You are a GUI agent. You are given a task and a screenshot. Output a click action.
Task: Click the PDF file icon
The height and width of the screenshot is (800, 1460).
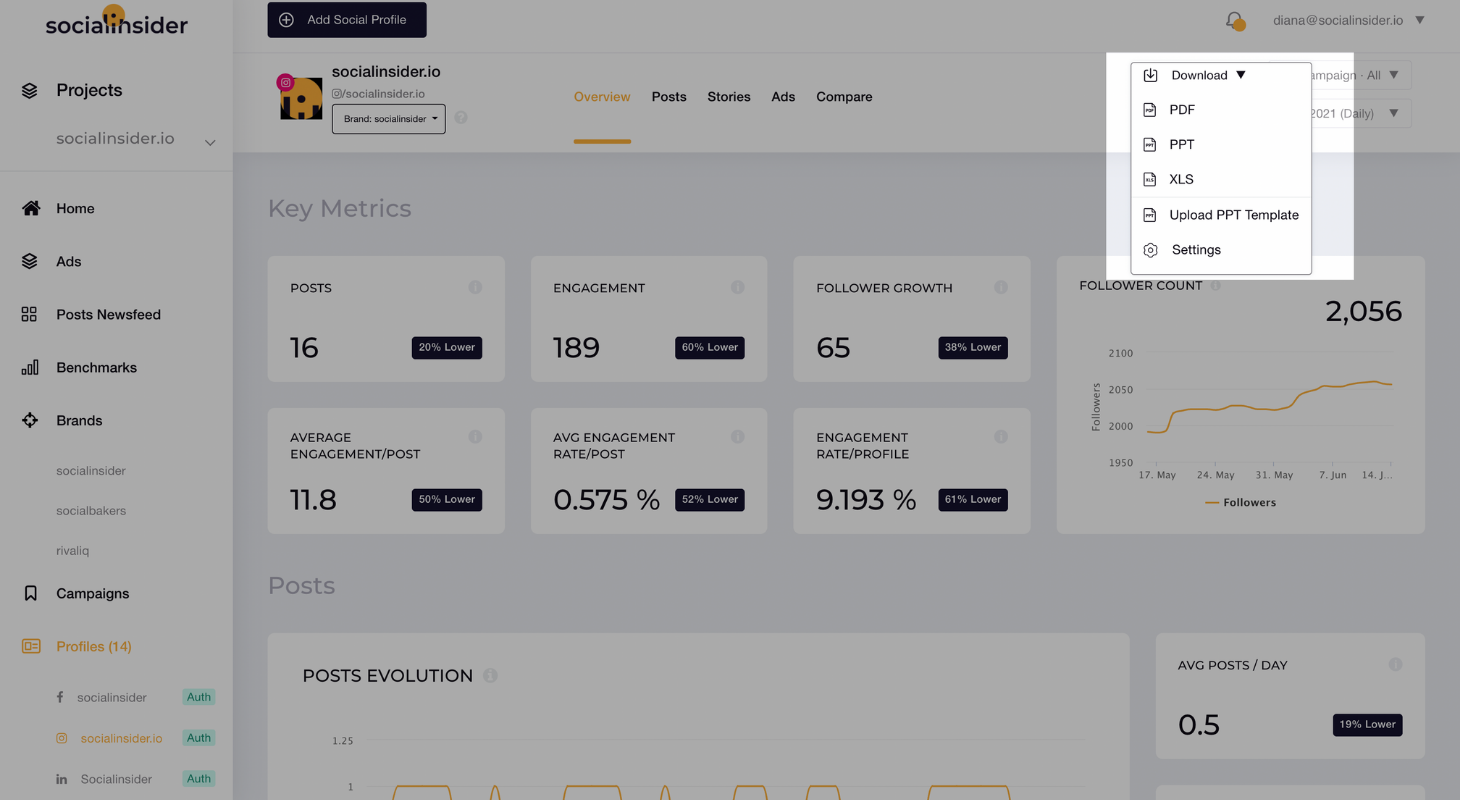1150,110
